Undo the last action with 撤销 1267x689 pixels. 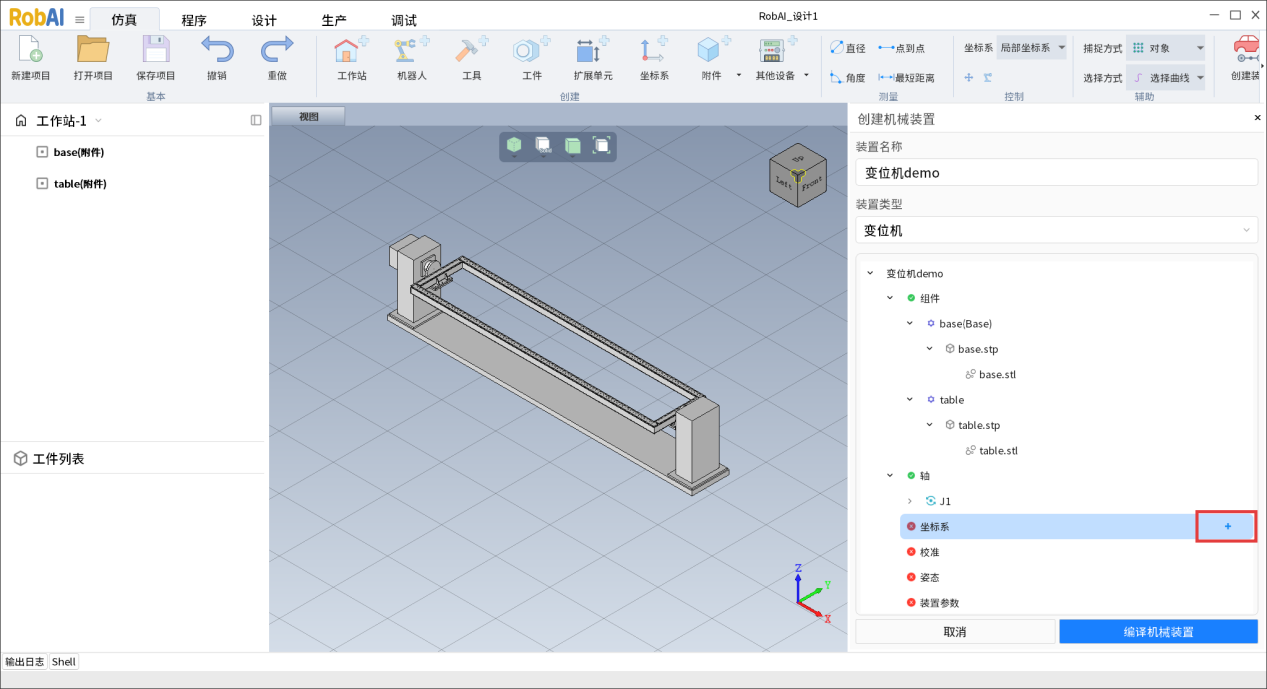(217, 50)
